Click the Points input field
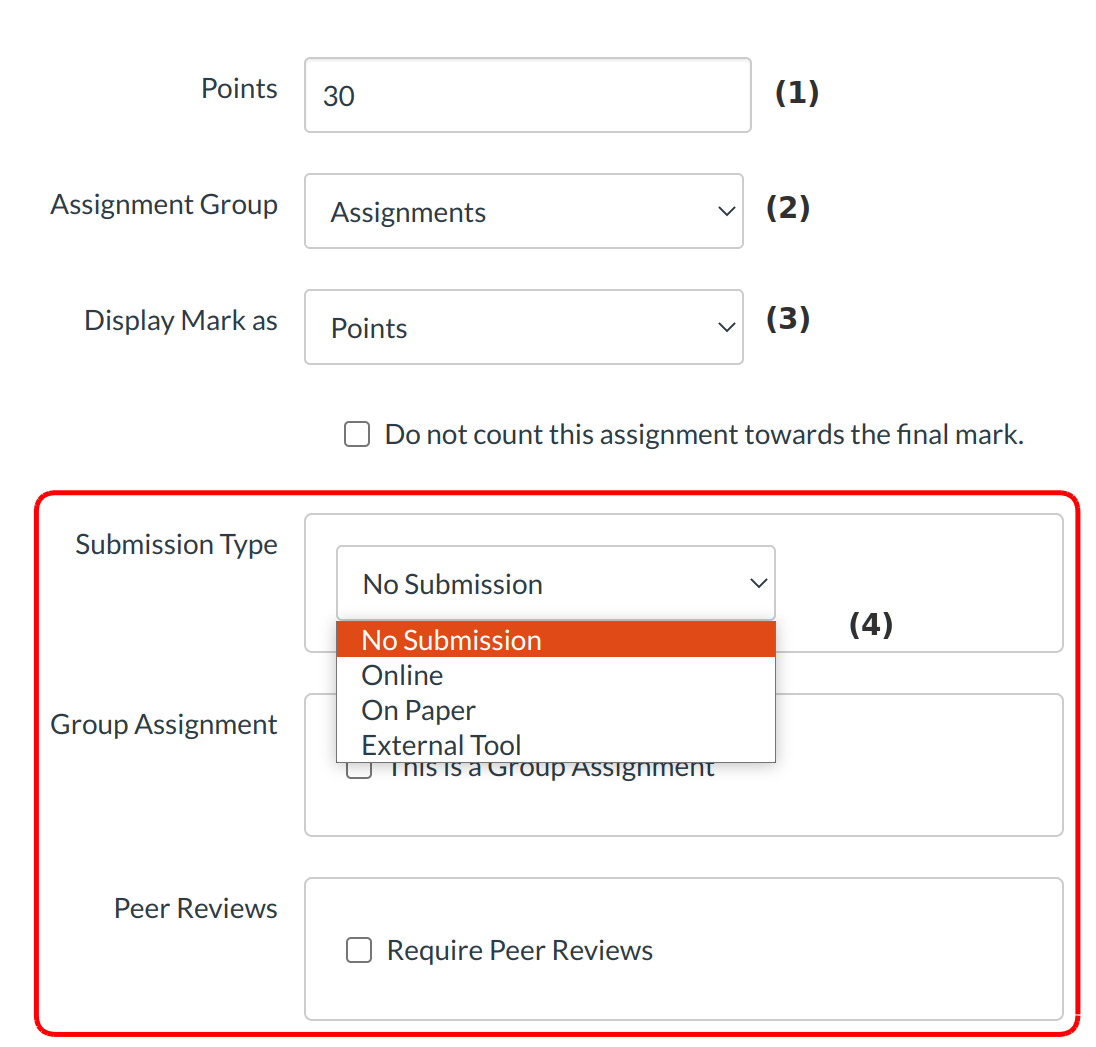Image resolution: width=1096 pixels, height=1047 pixels. point(527,95)
